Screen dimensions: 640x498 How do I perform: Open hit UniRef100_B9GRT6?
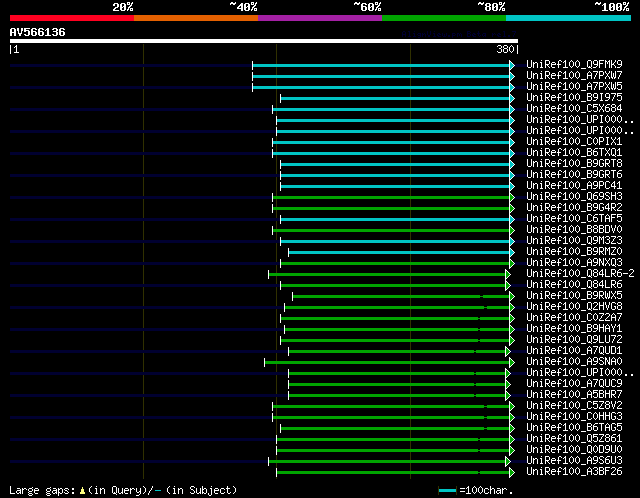coord(574,175)
